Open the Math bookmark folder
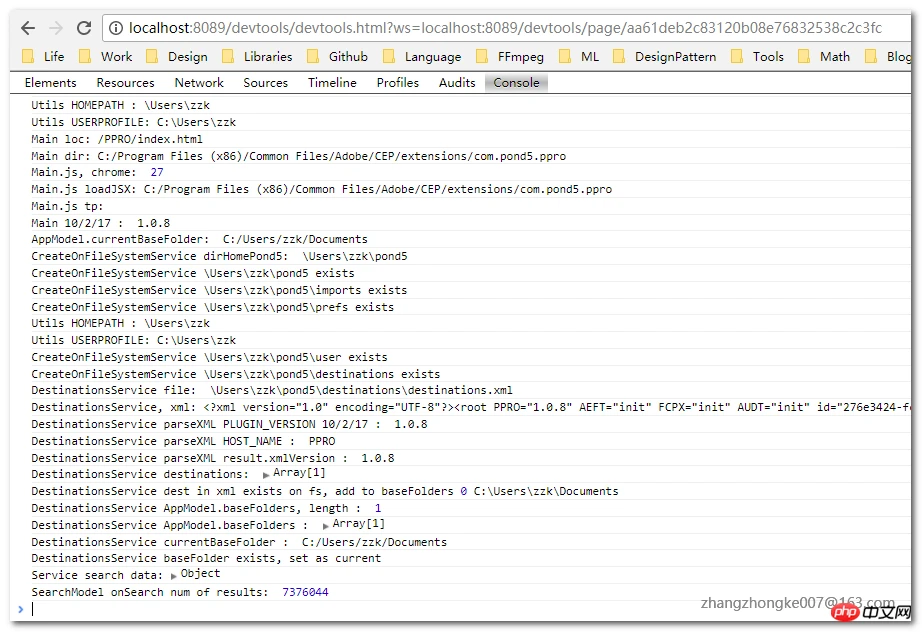The height and width of the screenshot is (632, 922). (824, 56)
